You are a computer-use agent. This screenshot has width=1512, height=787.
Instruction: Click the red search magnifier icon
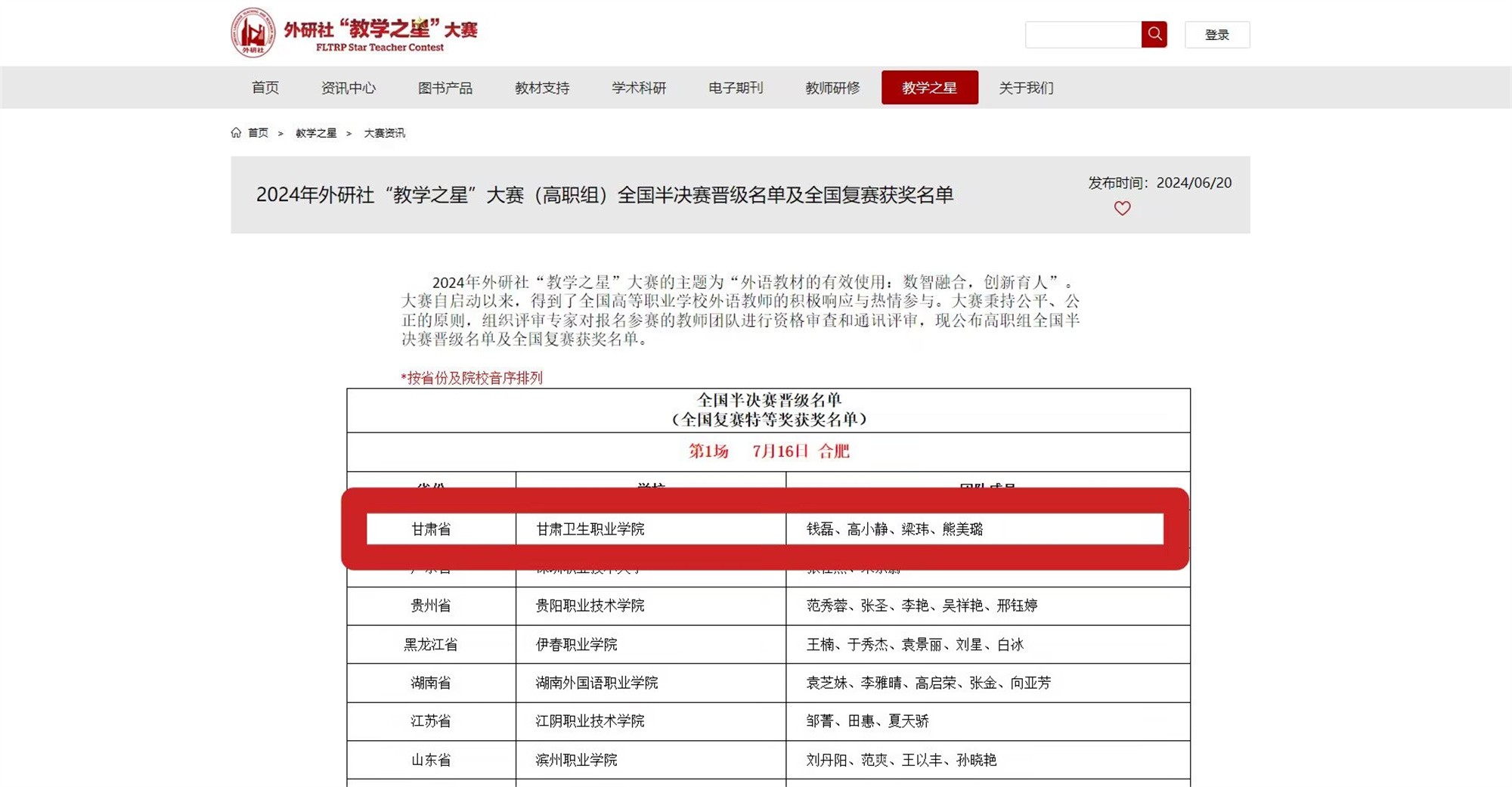[1154, 34]
